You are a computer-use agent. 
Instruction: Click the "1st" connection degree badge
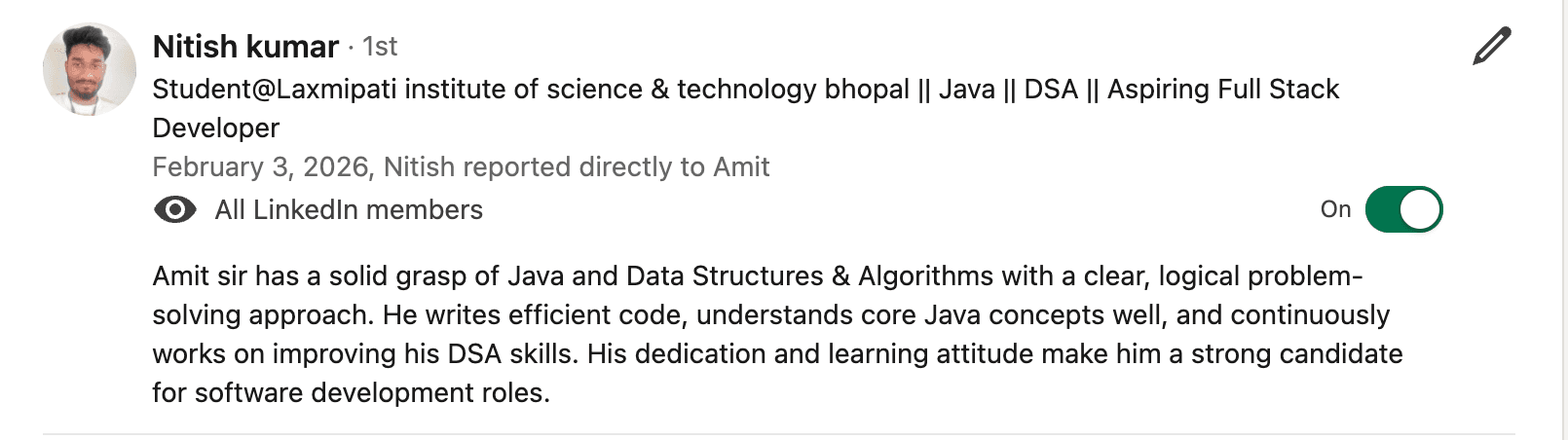click(380, 47)
